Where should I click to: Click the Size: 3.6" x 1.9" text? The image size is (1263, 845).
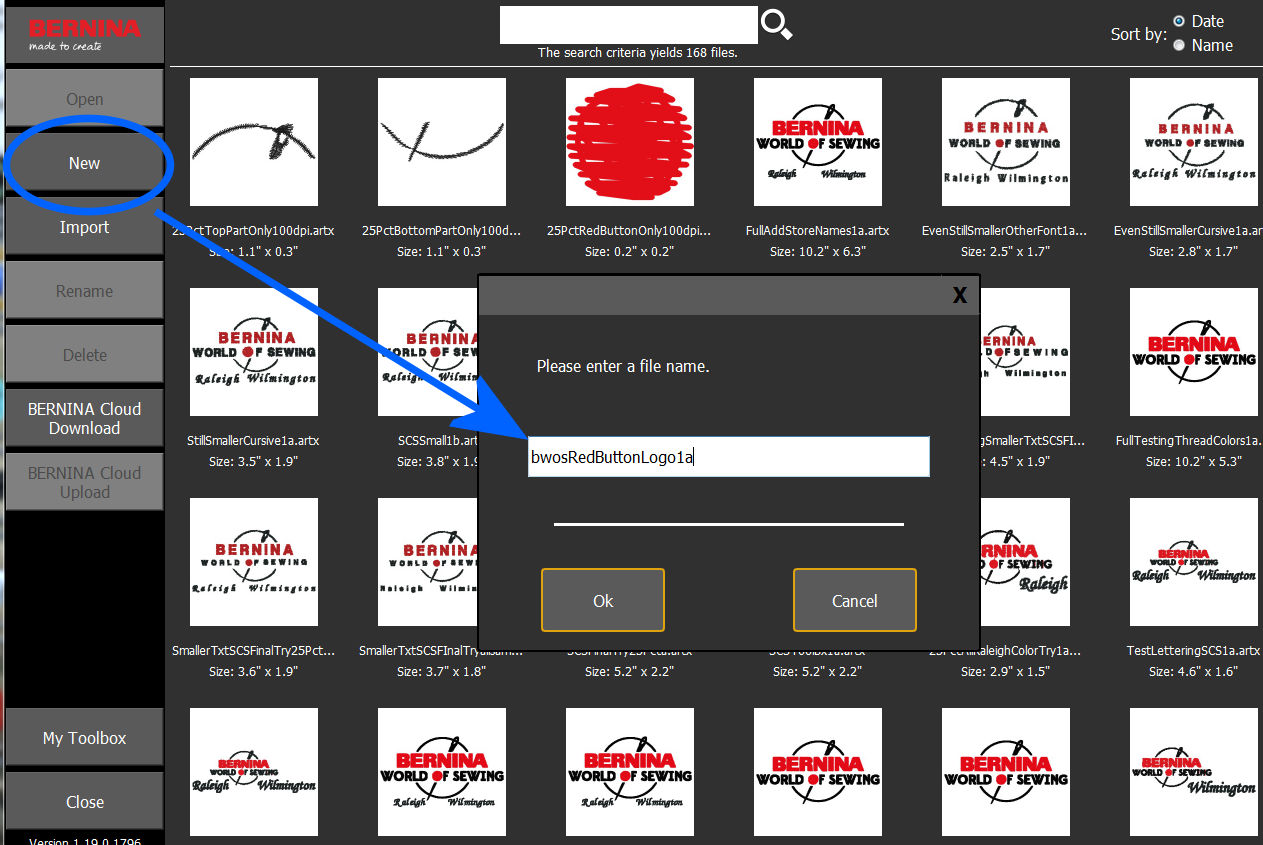pos(254,672)
